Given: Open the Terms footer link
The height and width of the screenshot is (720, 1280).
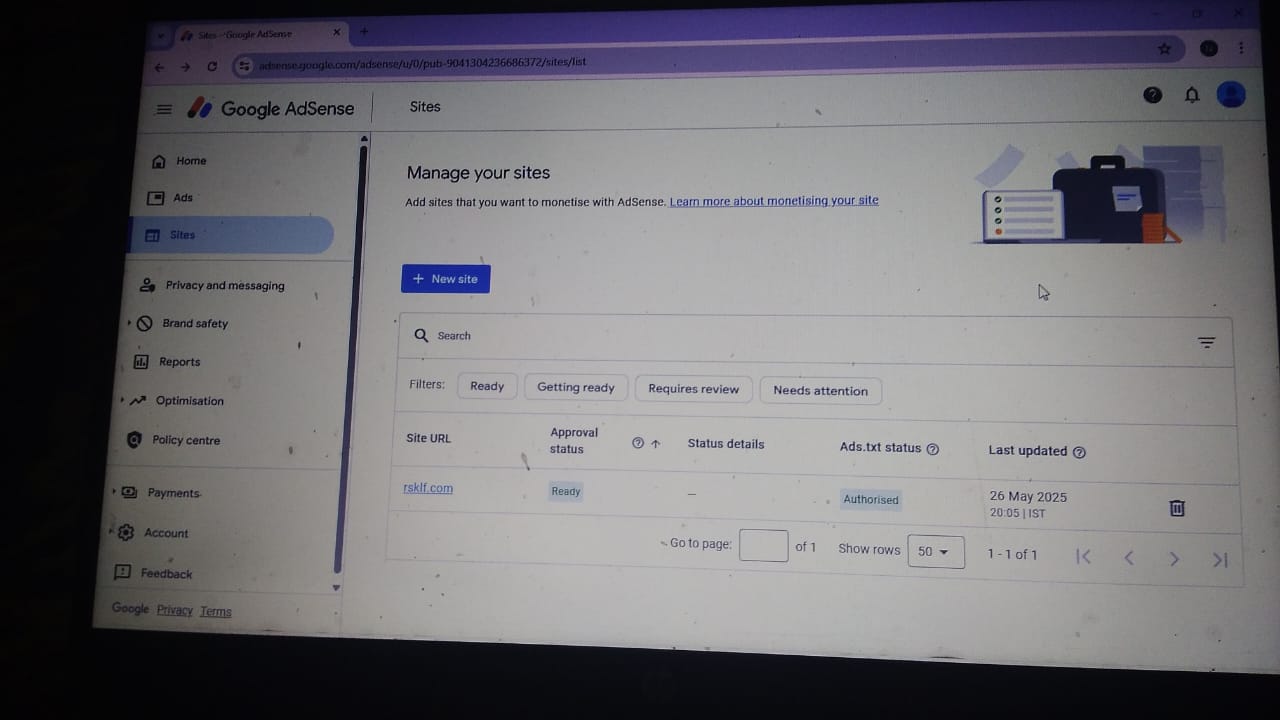Looking at the screenshot, I should pyautogui.click(x=215, y=611).
